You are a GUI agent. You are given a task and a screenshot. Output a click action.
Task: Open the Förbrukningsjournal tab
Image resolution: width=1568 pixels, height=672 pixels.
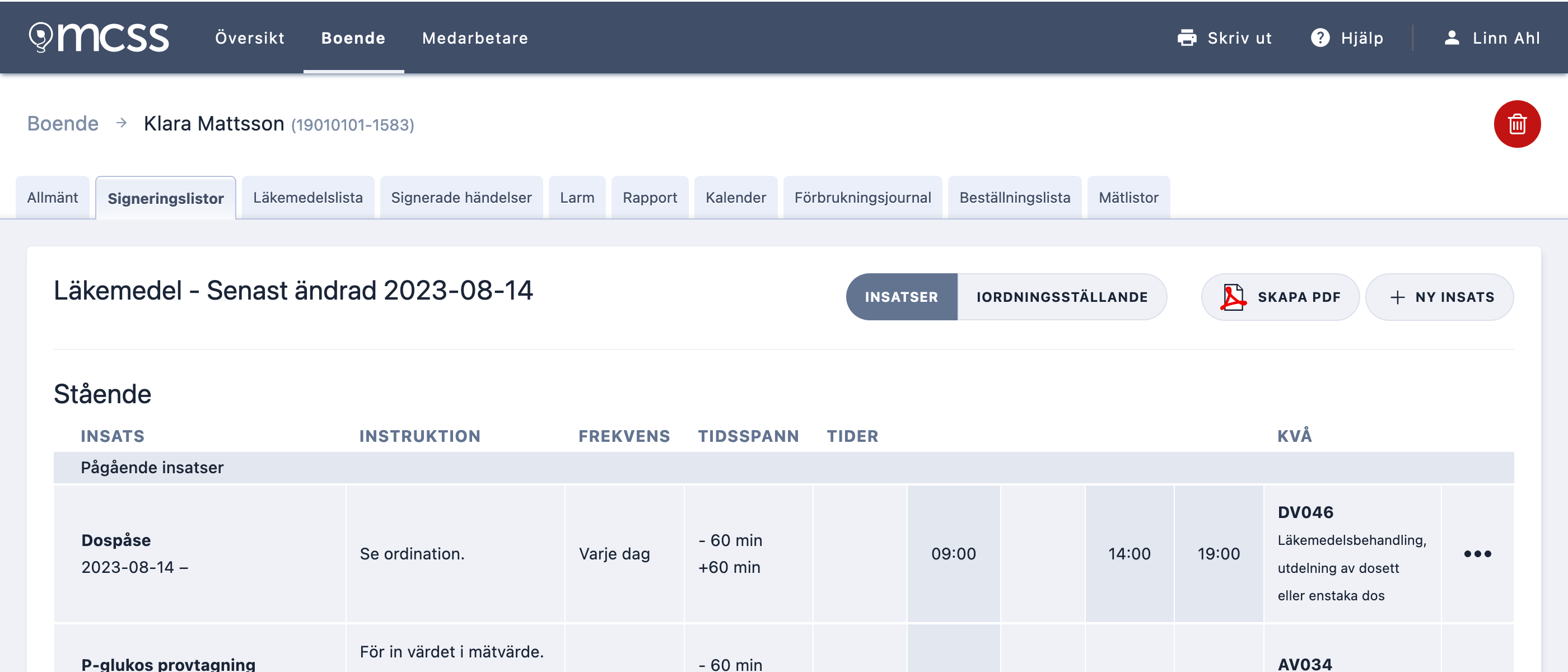(862, 198)
